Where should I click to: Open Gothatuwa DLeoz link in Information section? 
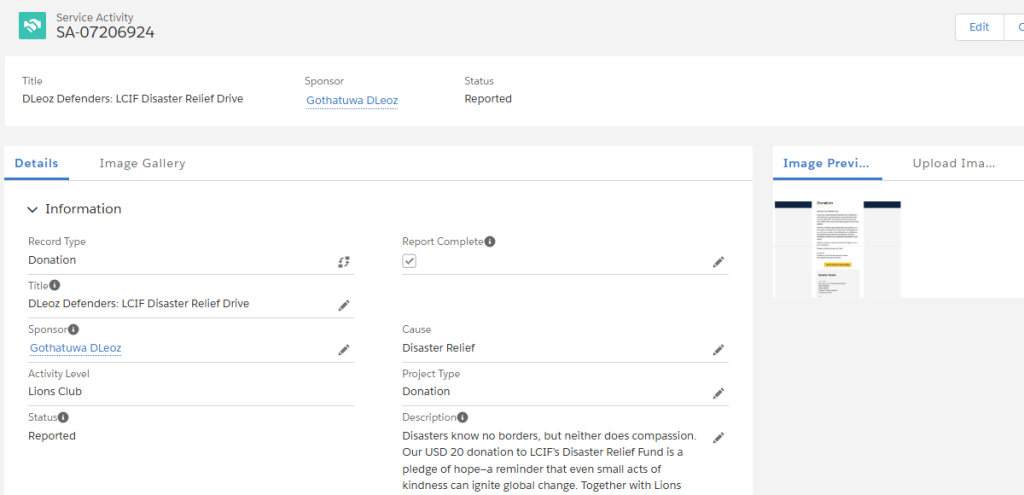click(x=76, y=348)
